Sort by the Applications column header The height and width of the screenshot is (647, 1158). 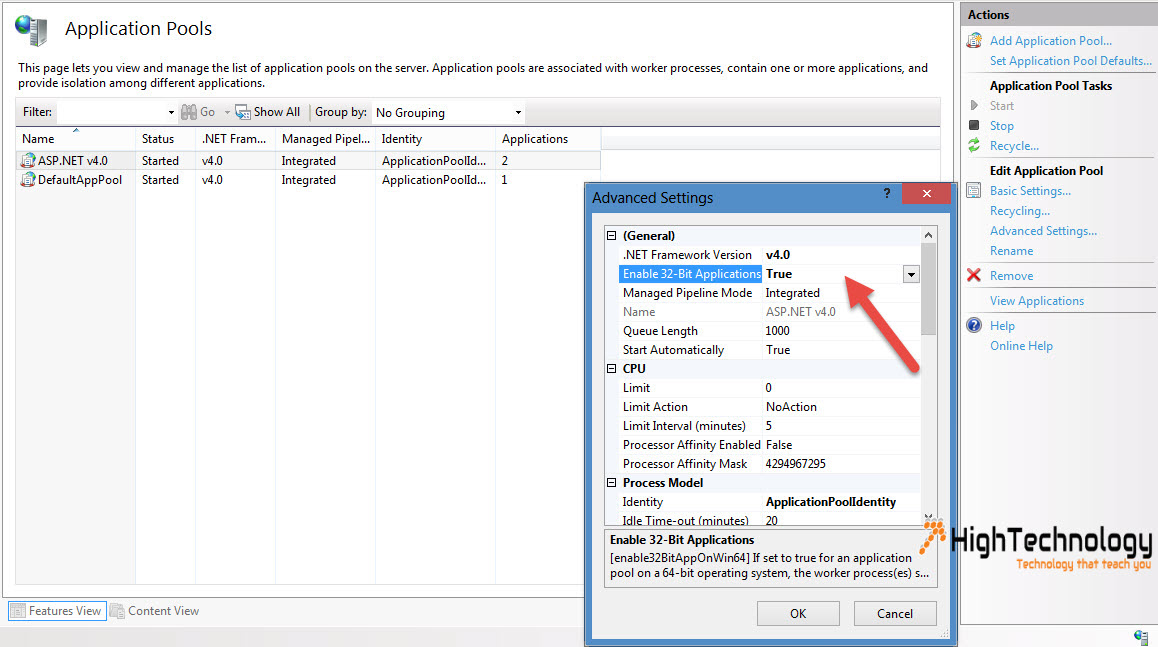(548, 139)
